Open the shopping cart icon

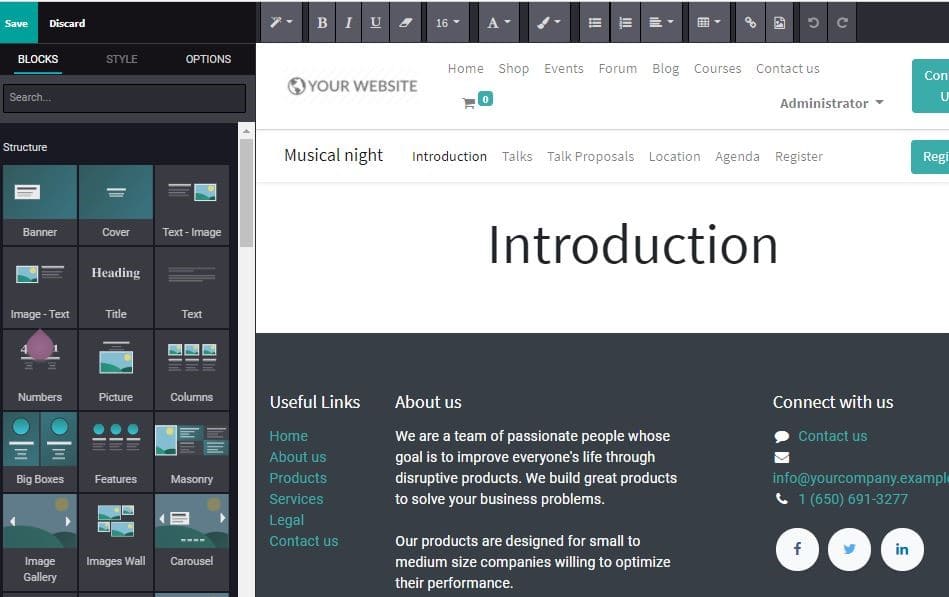469,103
